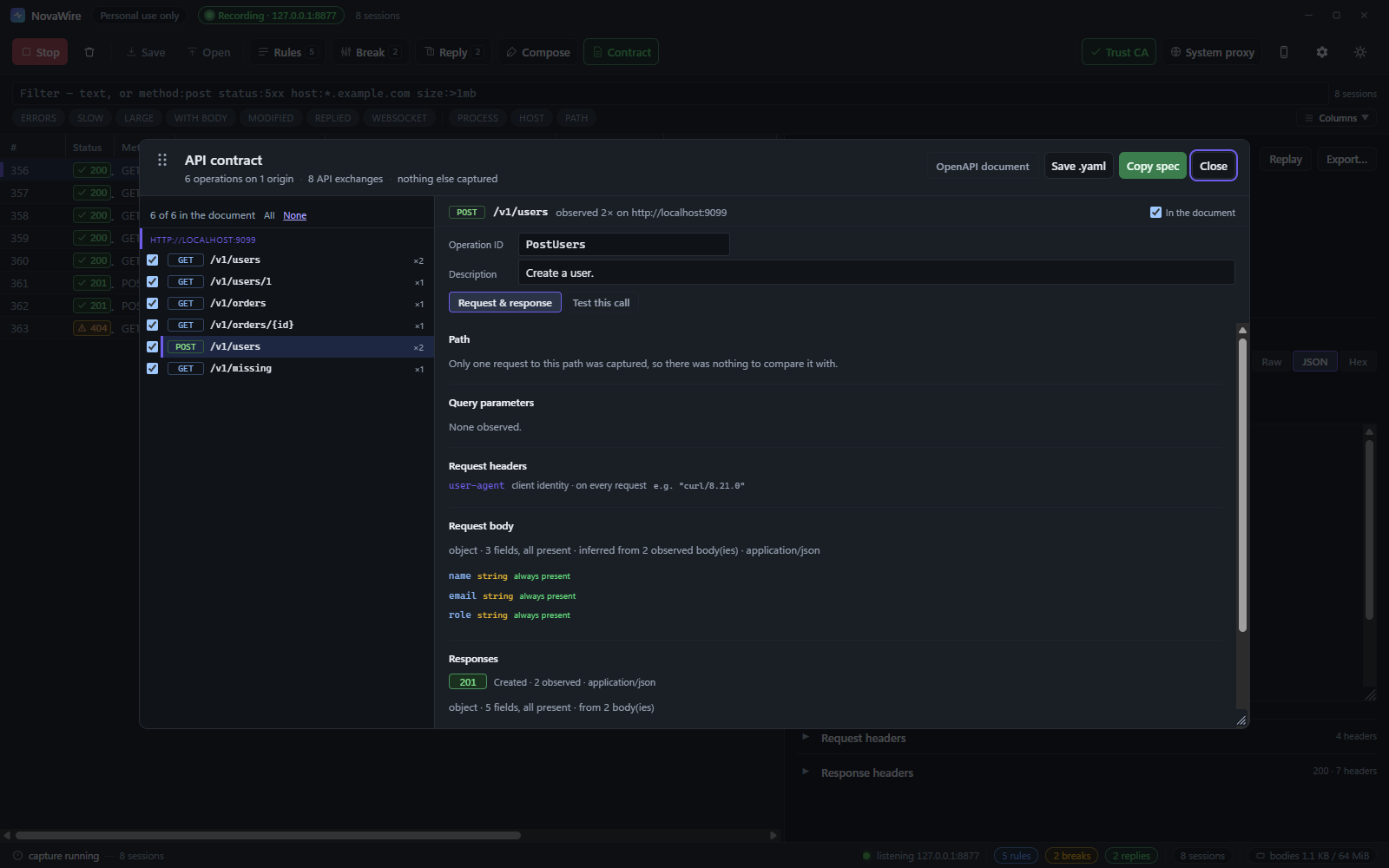Click the dialog's vertical scrollbar thumb
1389x868 pixels.
pos(1242,484)
